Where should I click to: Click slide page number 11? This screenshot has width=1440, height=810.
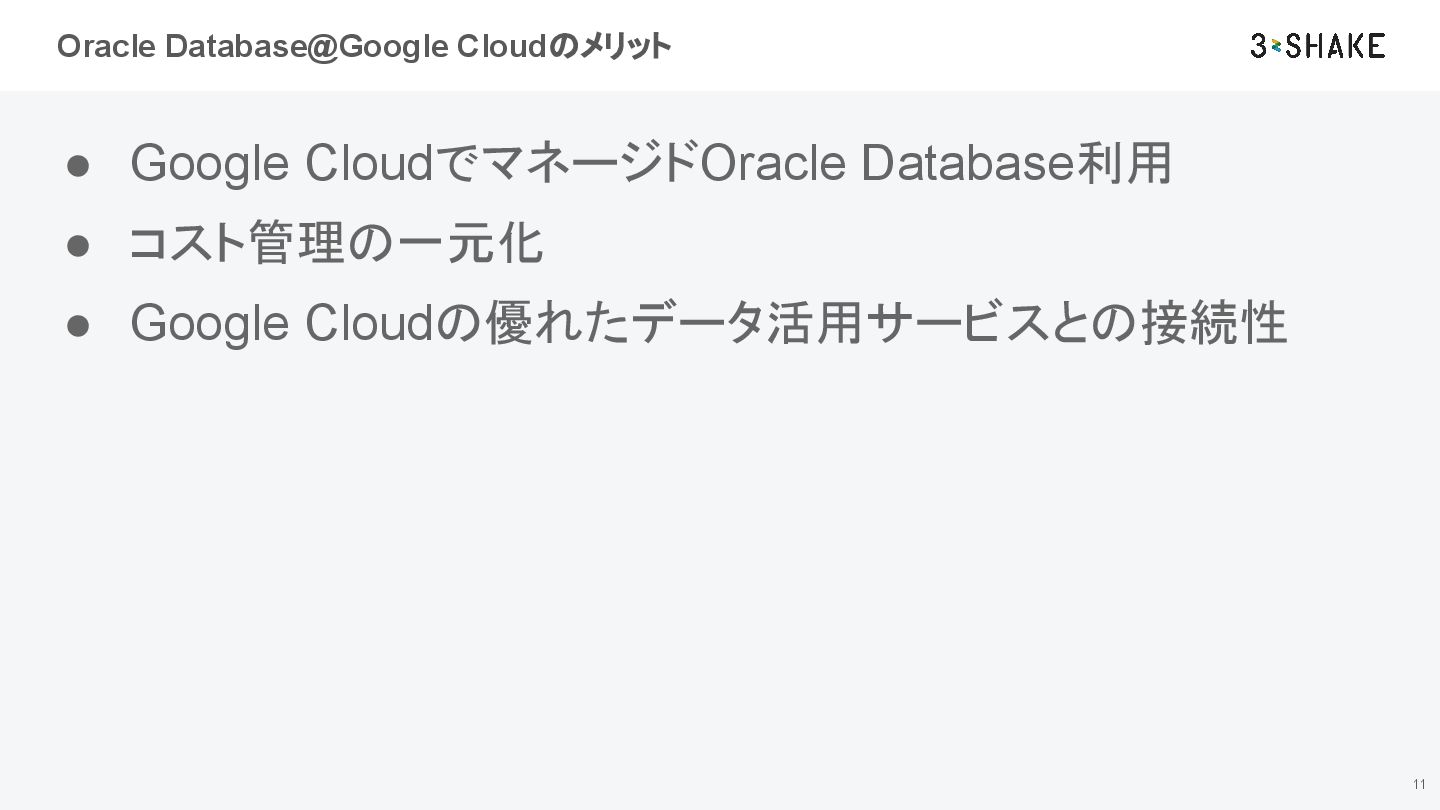1418,784
